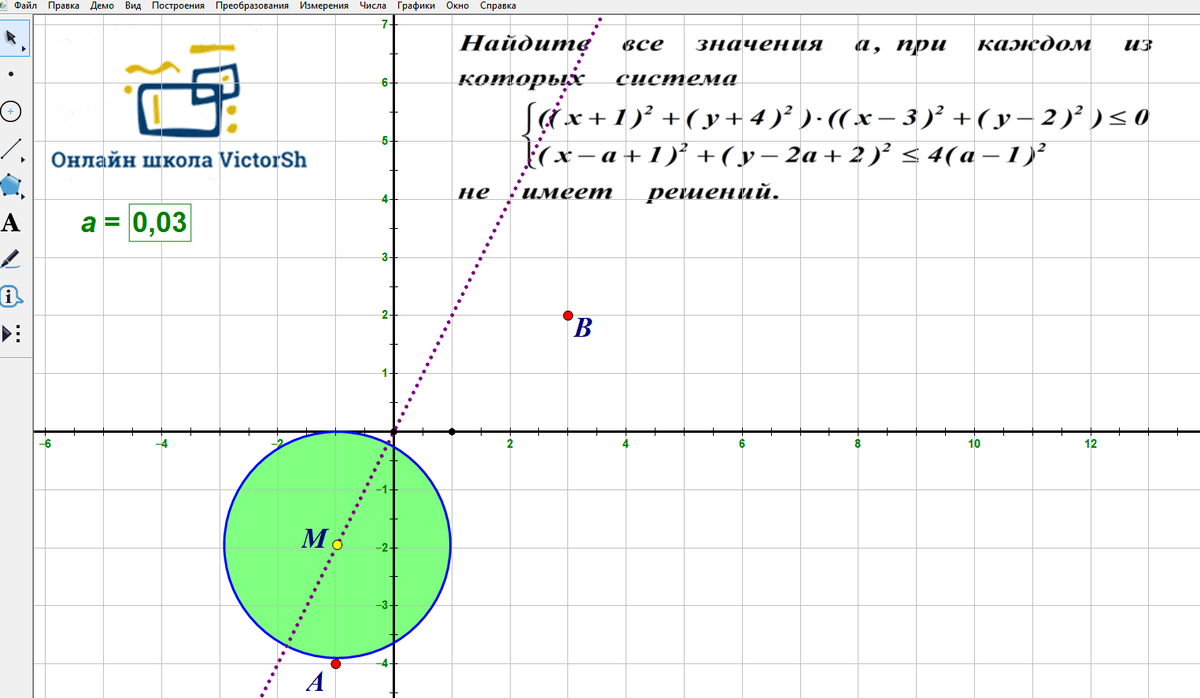Viewport: 1200px width, 698px height.
Task: Click the y-axis tick label 7
Action: pos(384,24)
